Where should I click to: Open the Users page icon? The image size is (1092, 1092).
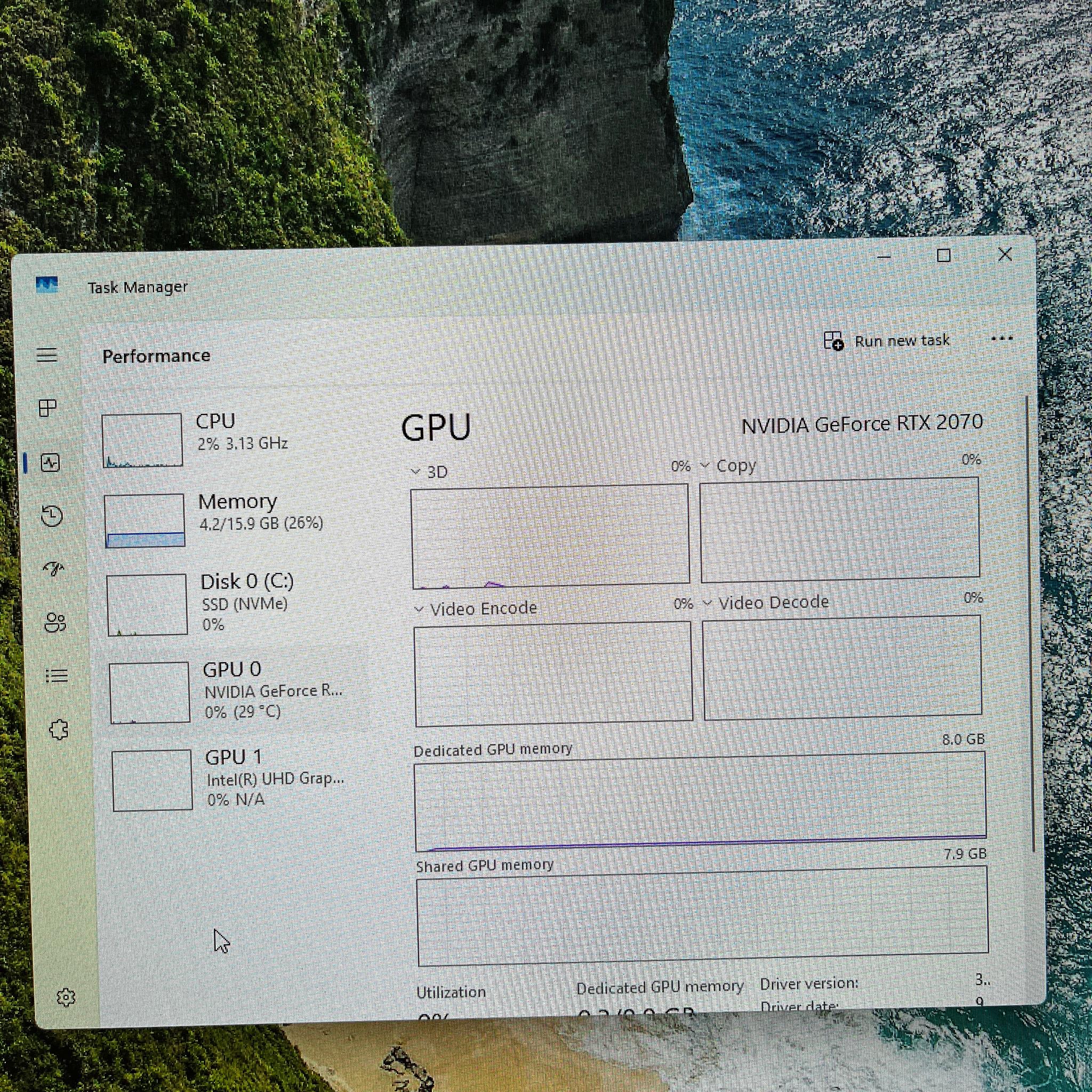click(x=55, y=622)
